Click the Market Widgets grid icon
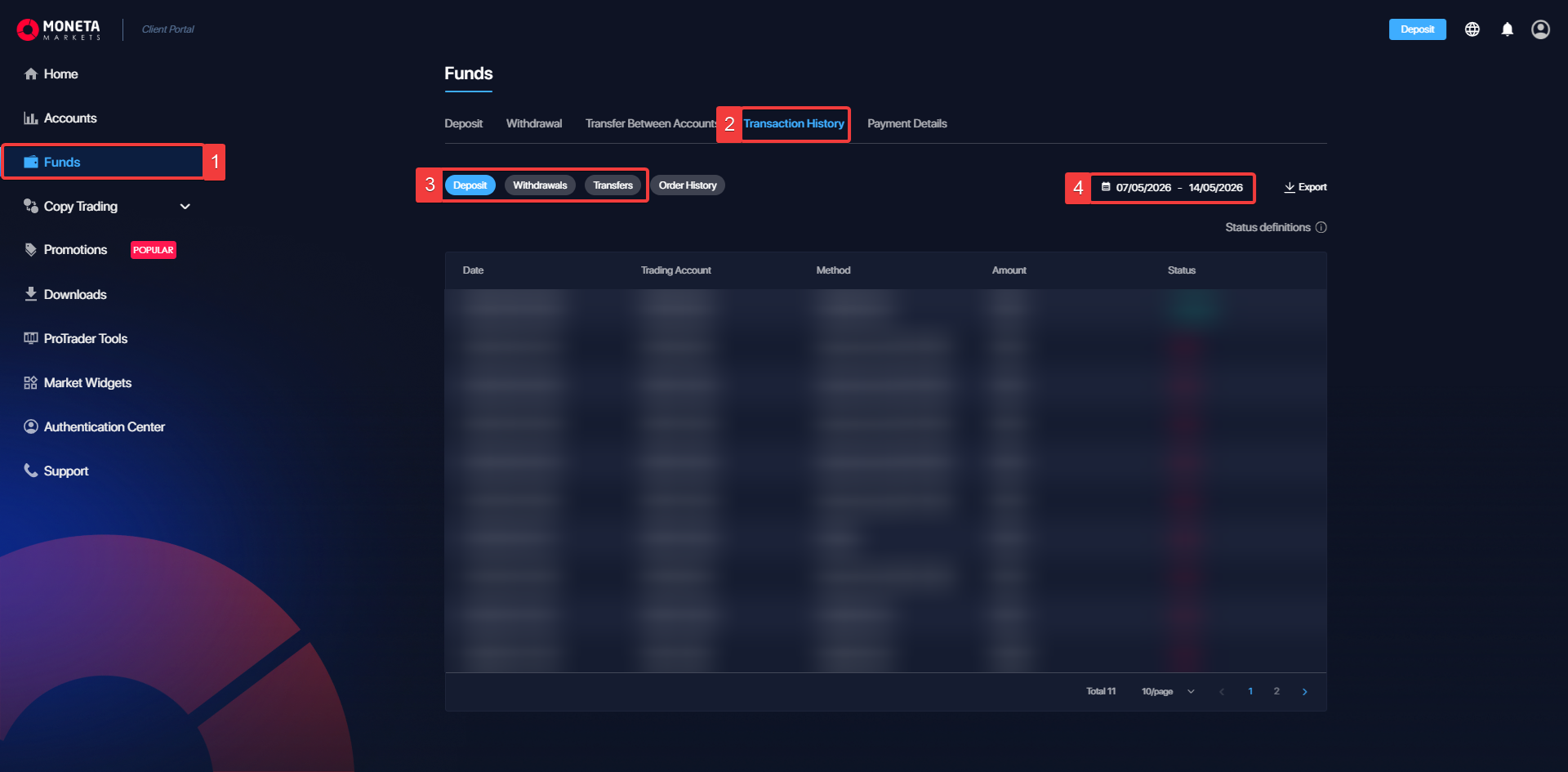 coord(31,382)
